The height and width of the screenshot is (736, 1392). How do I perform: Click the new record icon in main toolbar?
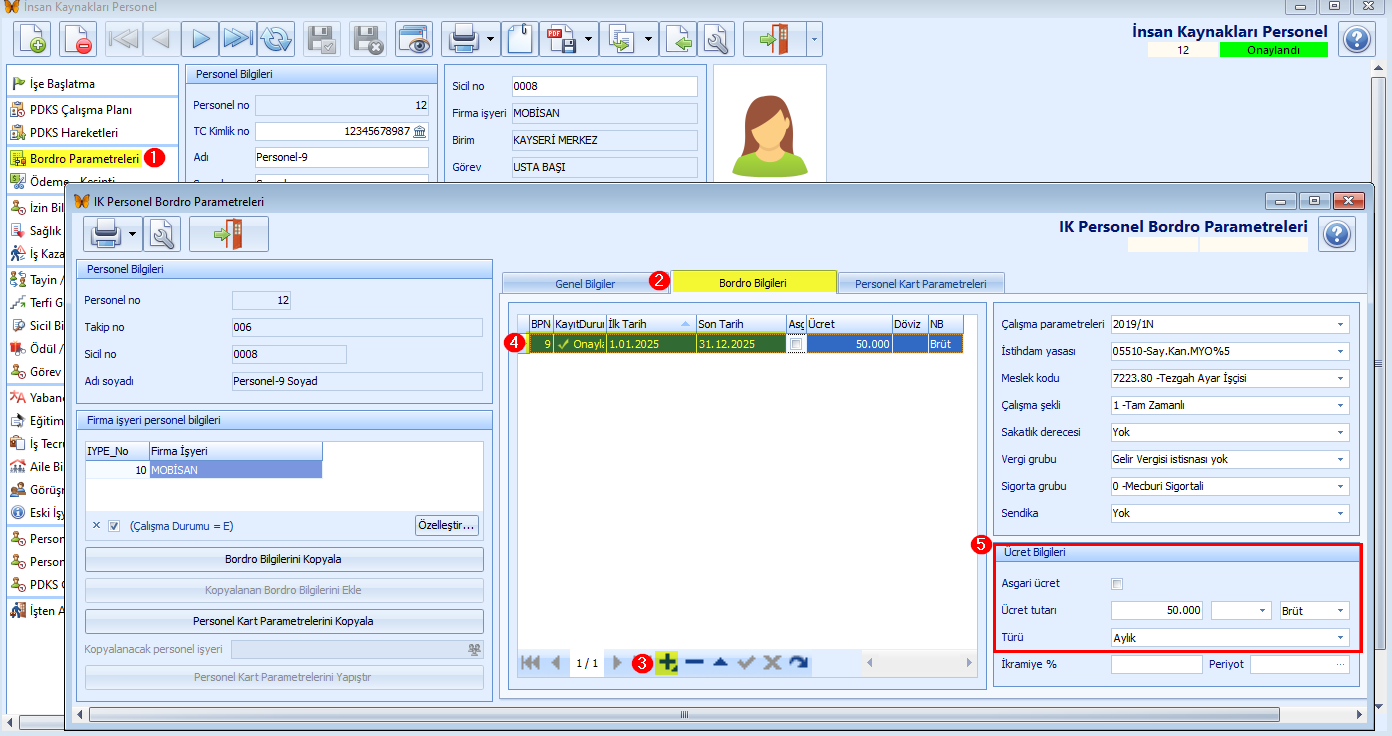(x=33, y=40)
